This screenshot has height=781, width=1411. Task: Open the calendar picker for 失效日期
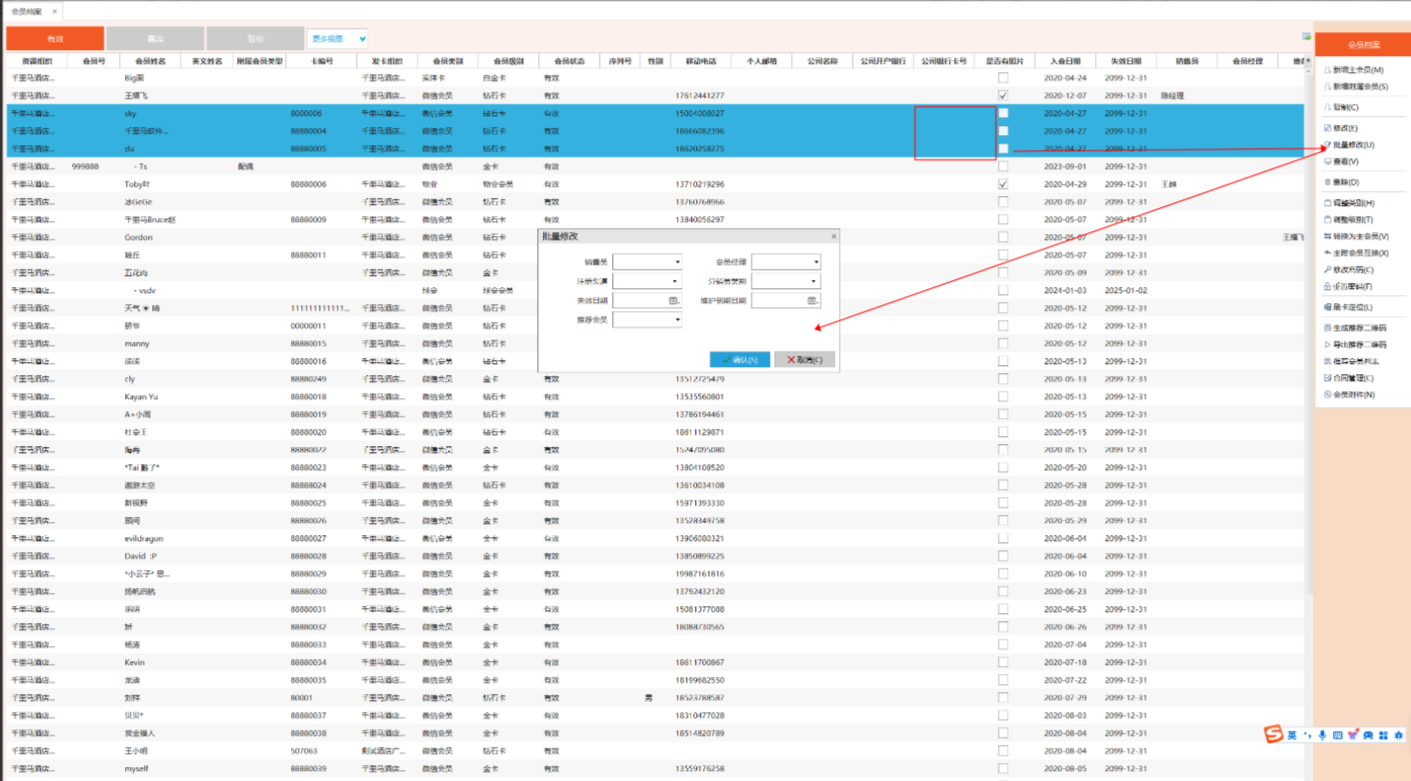(x=673, y=300)
